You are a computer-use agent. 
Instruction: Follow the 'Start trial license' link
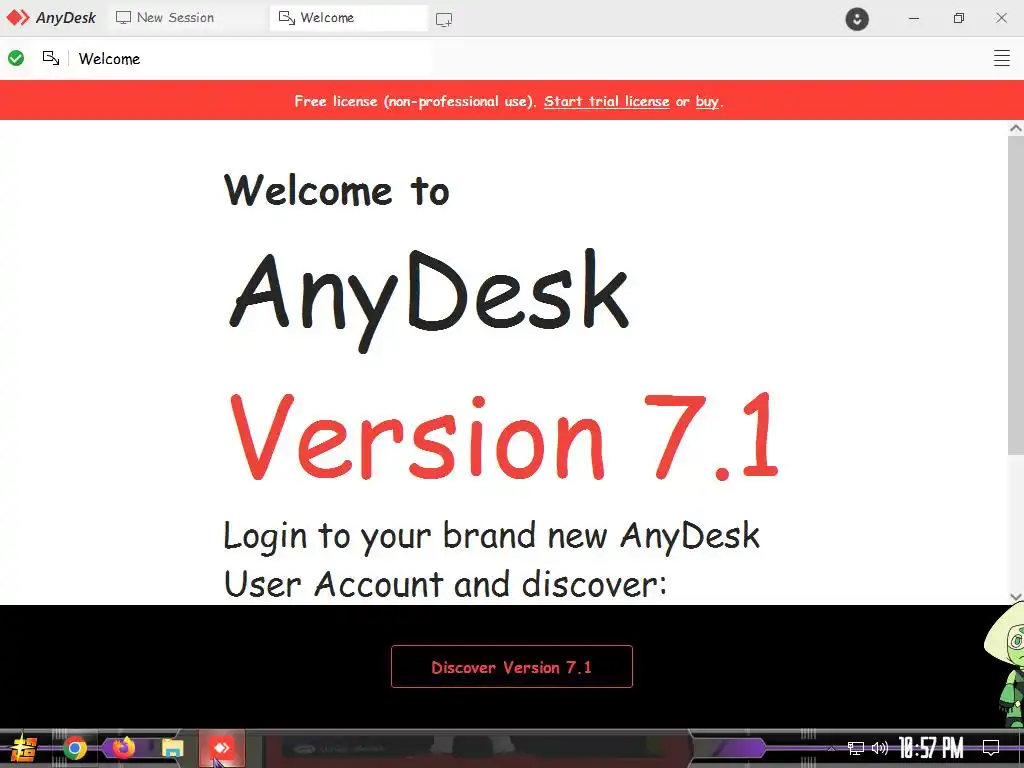[x=607, y=101]
